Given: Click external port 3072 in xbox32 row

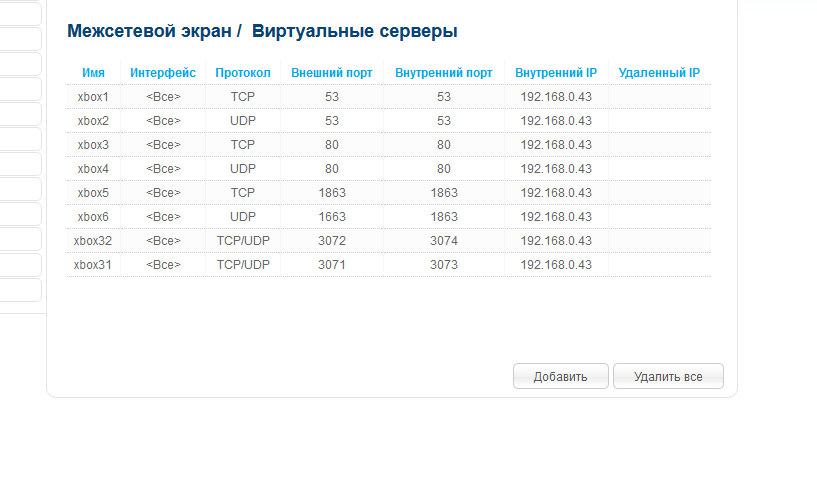Looking at the screenshot, I should pyautogui.click(x=332, y=241).
